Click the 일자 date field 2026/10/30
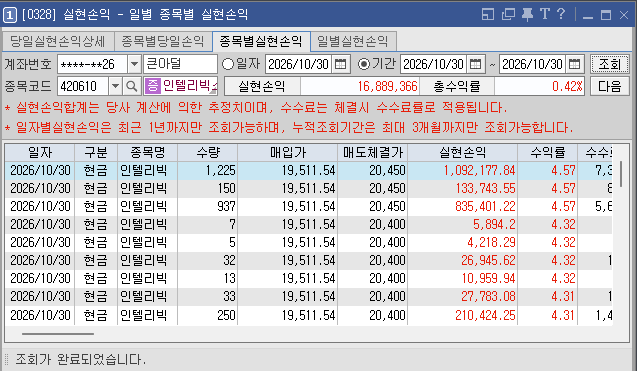637x371 pixels. [299, 64]
